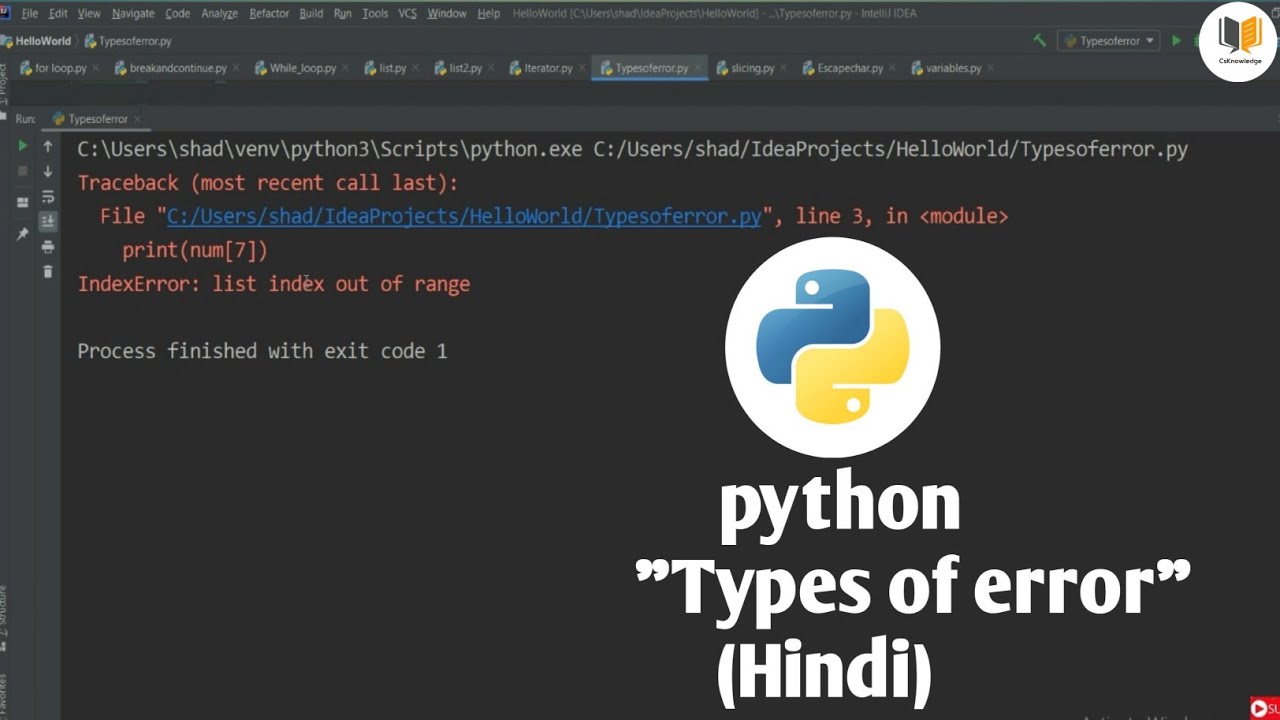Image resolution: width=1280 pixels, height=720 pixels.
Task: Build project with the green hammer icon
Action: pos(1040,41)
